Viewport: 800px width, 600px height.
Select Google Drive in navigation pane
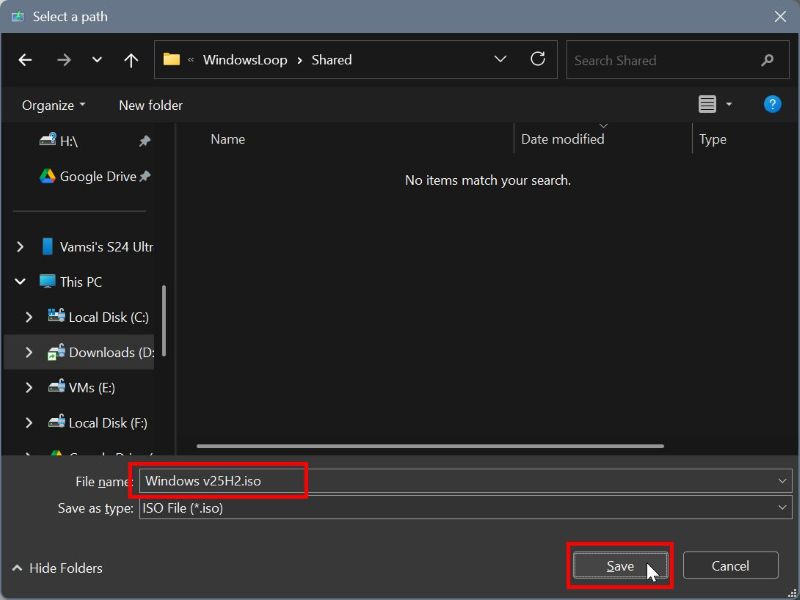click(98, 177)
